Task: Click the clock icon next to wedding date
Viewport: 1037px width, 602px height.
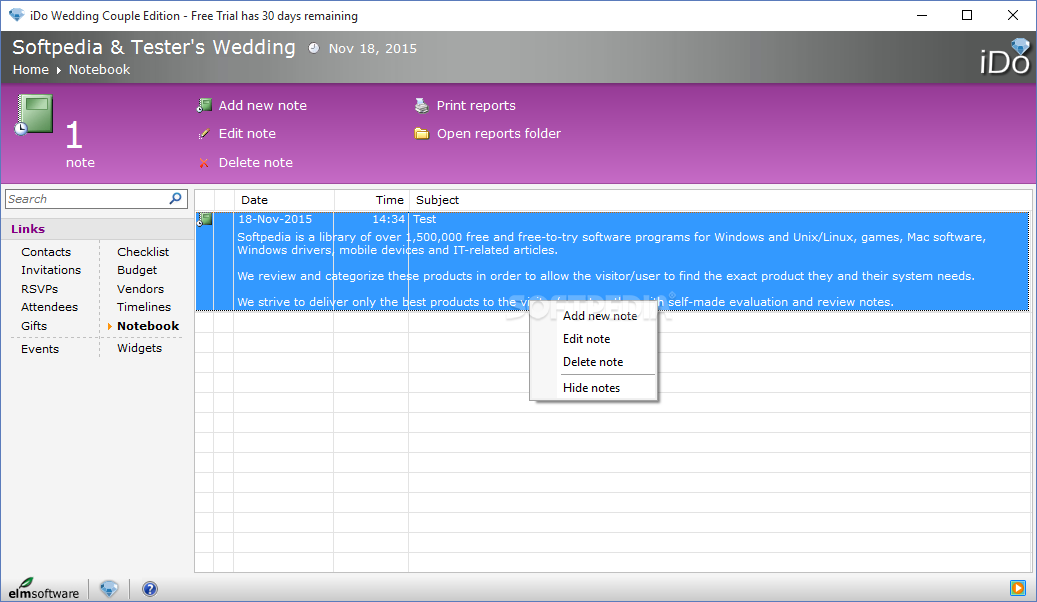Action: tap(313, 48)
